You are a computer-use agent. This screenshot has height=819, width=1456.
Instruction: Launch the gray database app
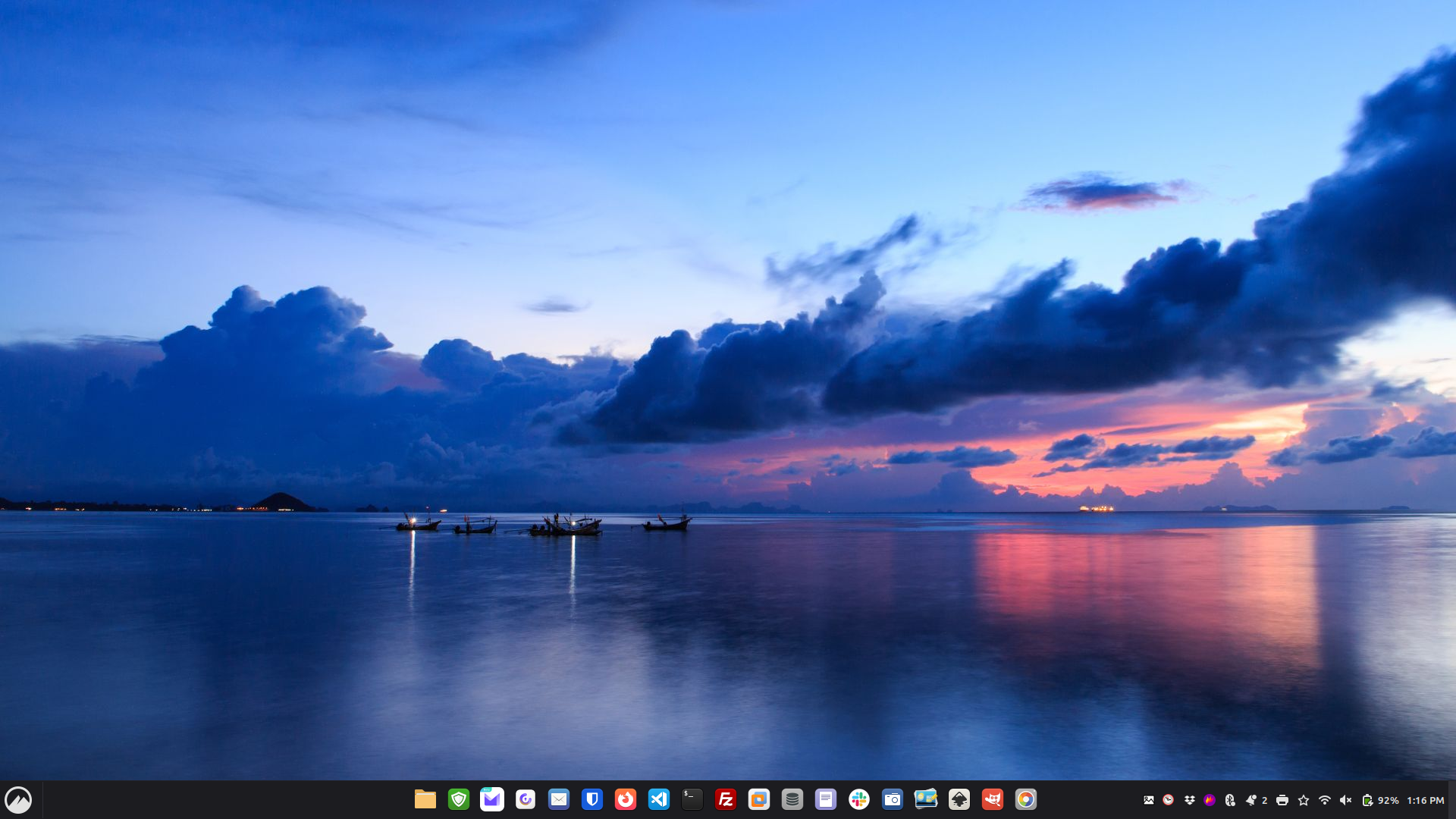[x=792, y=799]
